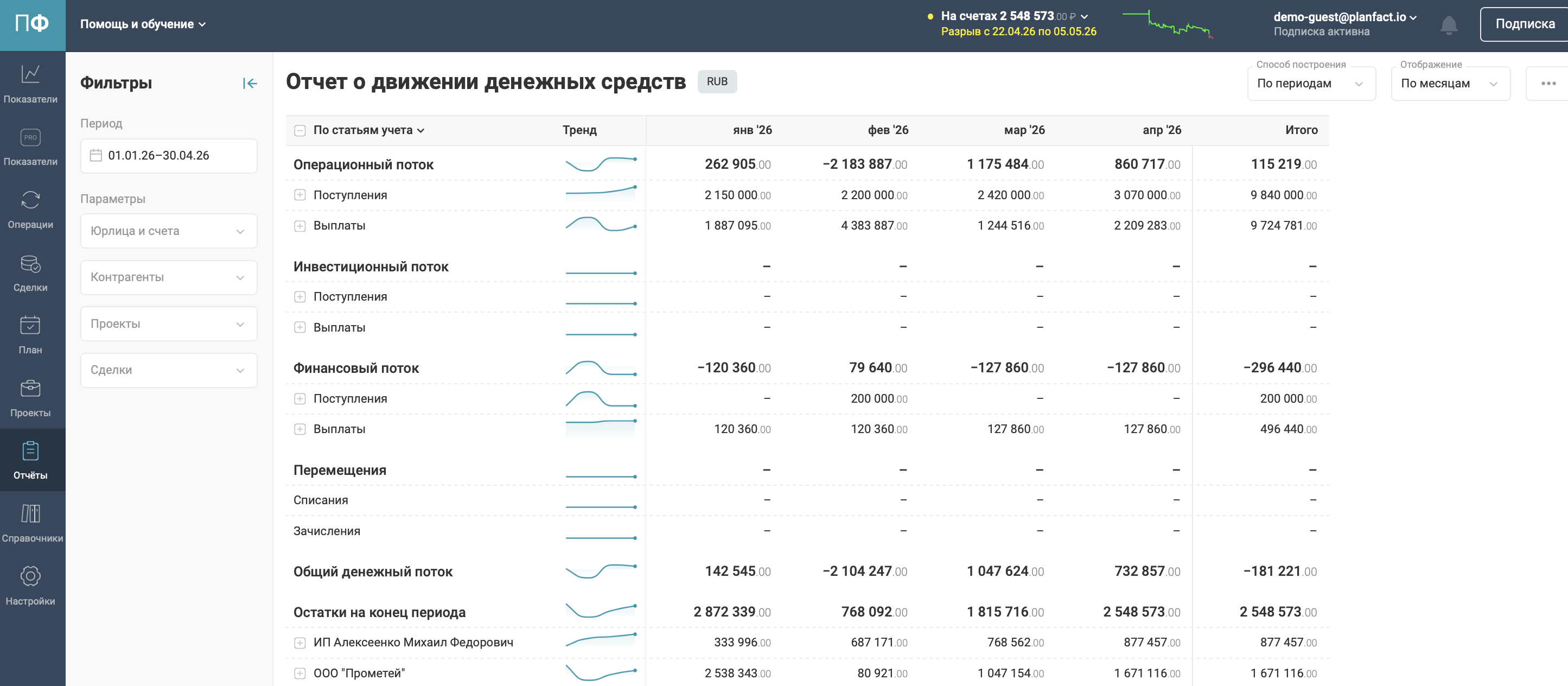The width and height of the screenshot is (1568, 686).
Task: Open the Юрлица и счета dropdown
Action: 169,231
